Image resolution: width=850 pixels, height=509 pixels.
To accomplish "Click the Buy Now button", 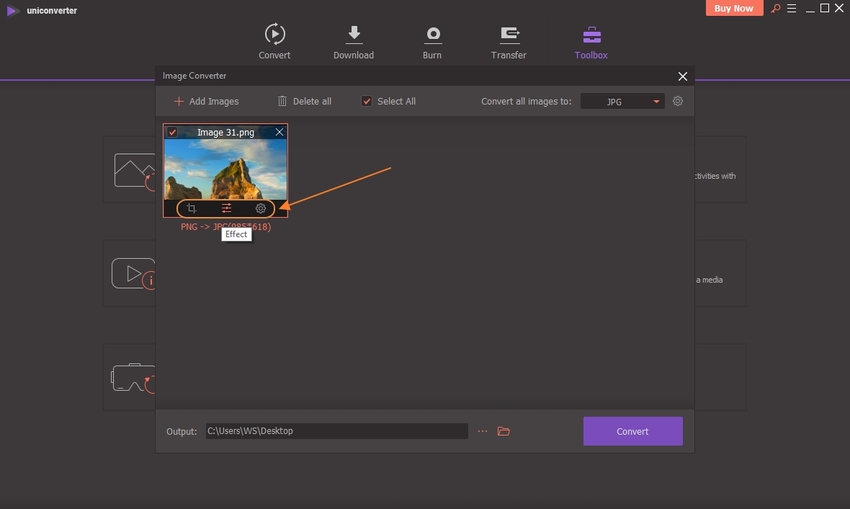I will [735, 8].
